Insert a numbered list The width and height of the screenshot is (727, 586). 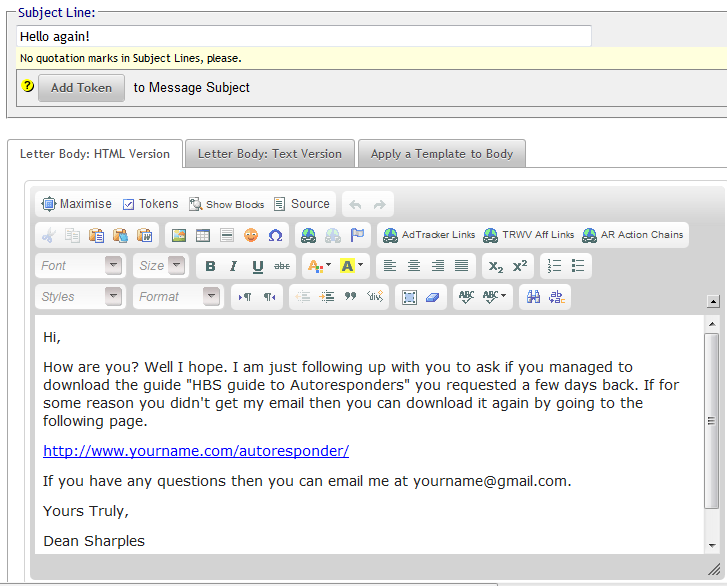pyautogui.click(x=555, y=266)
